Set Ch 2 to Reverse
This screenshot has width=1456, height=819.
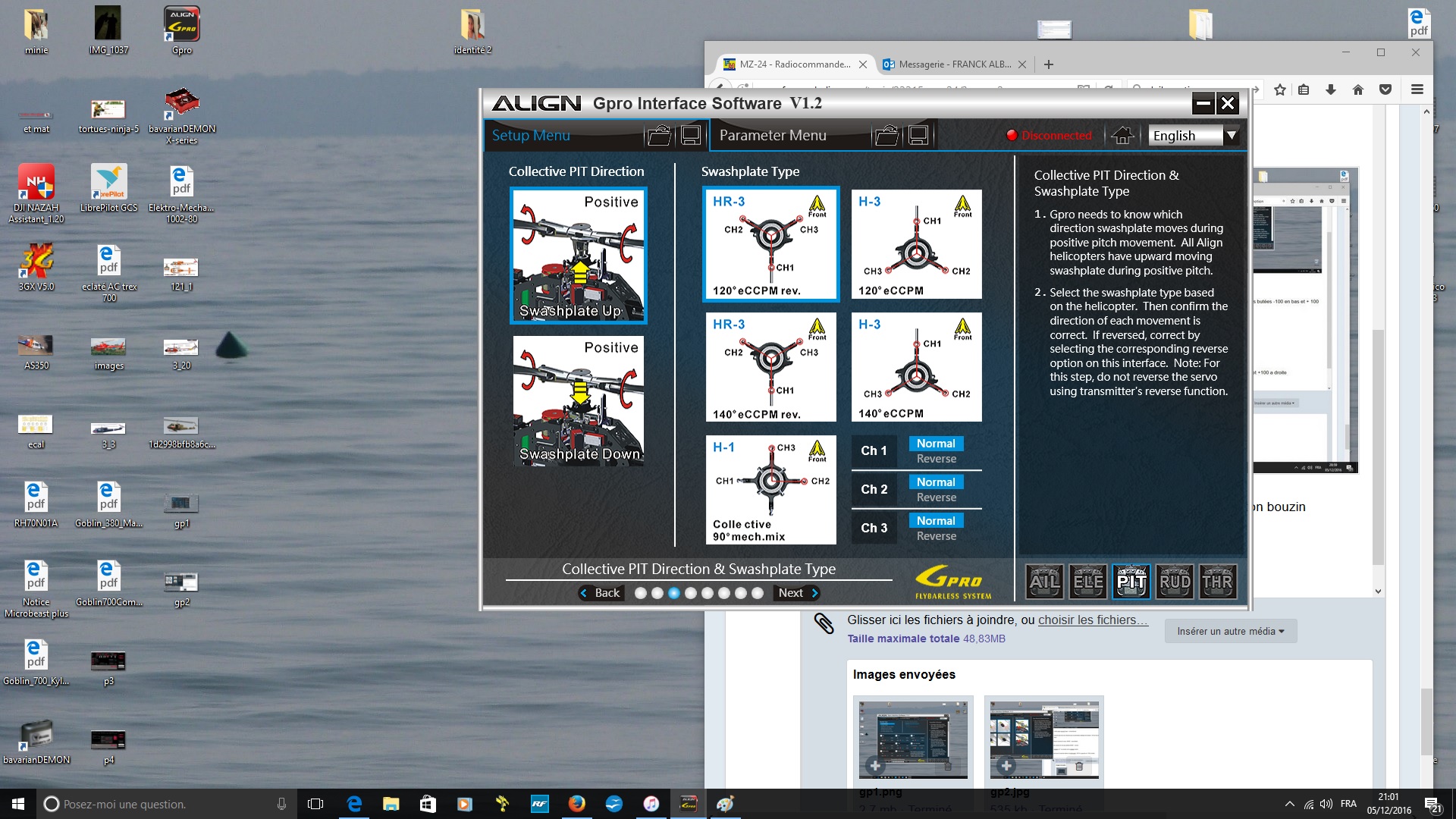coord(936,497)
